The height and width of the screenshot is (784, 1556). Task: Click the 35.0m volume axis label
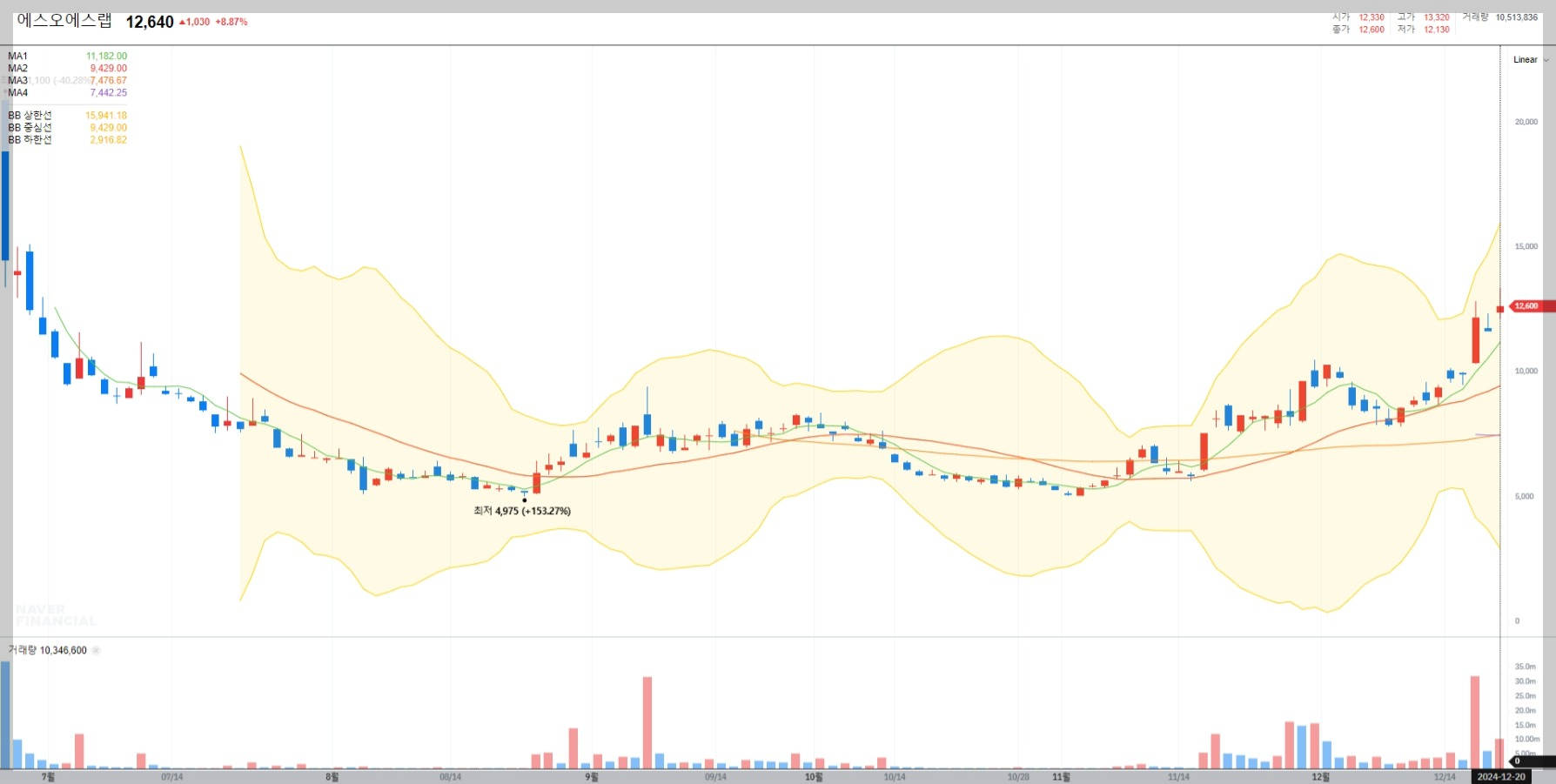coord(1526,667)
